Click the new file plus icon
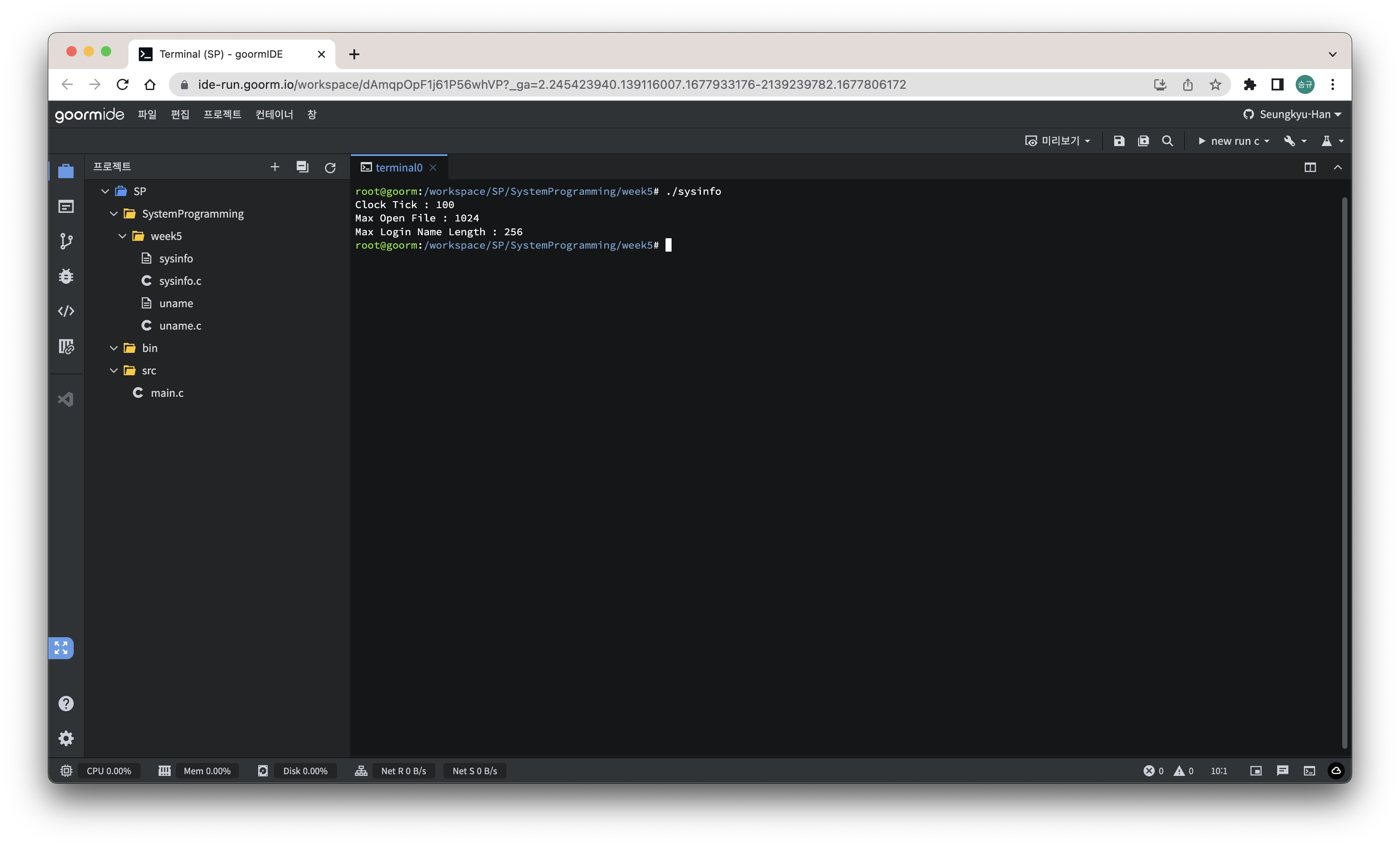 (x=275, y=167)
